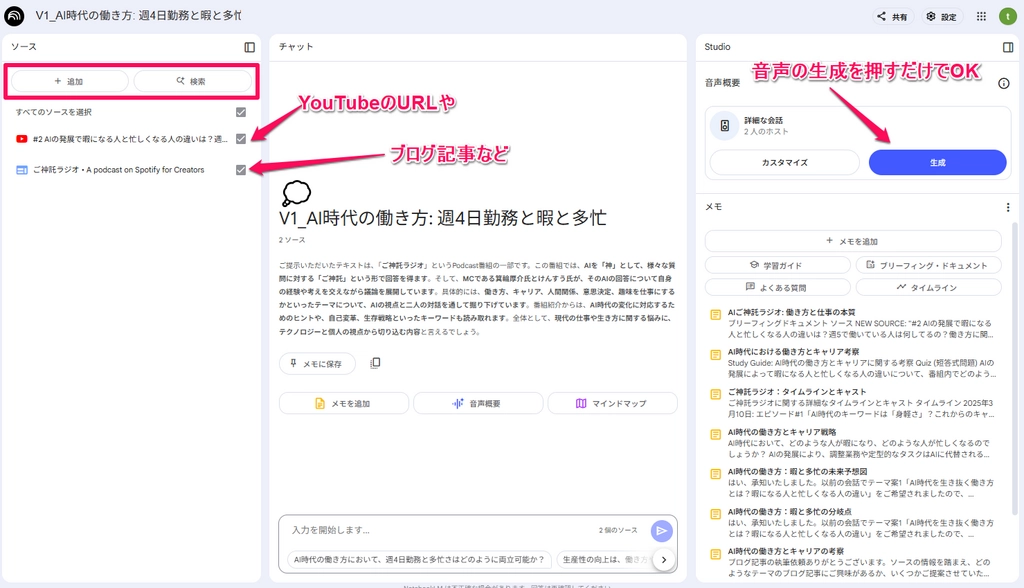This screenshot has width=1024, height=588.
Task: Select suggestion 週4日勤務と多忙さはどのように両立可能か
Action: click(419, 559)
